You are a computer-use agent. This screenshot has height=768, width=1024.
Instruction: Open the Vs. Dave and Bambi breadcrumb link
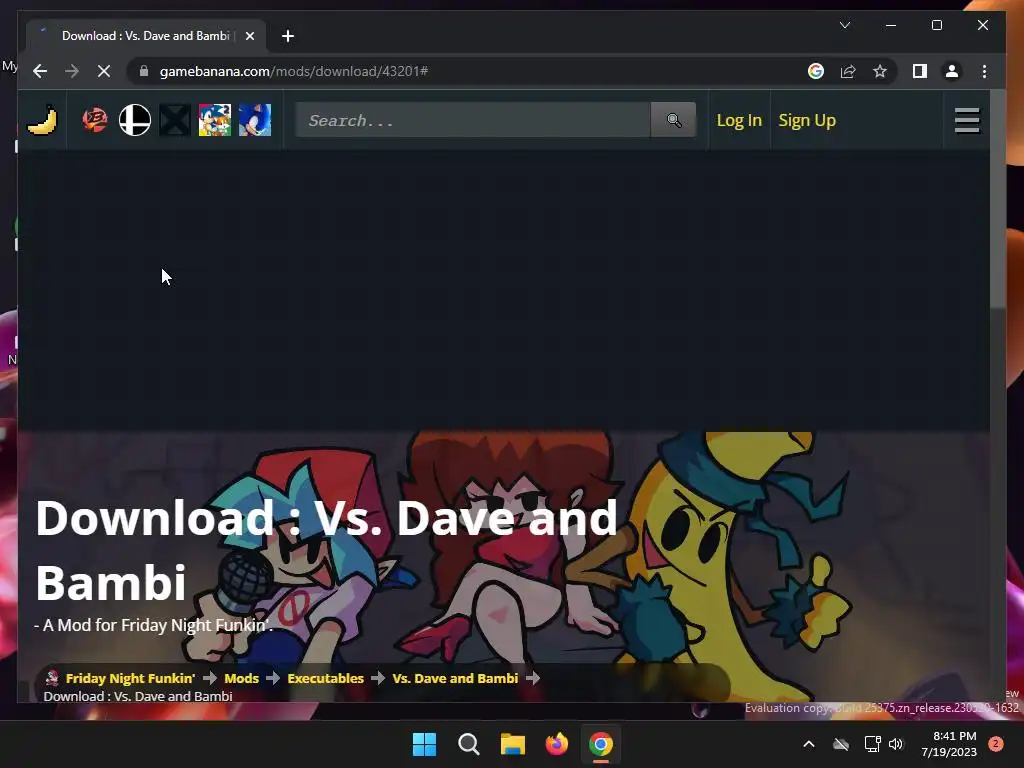pos(455,678)
